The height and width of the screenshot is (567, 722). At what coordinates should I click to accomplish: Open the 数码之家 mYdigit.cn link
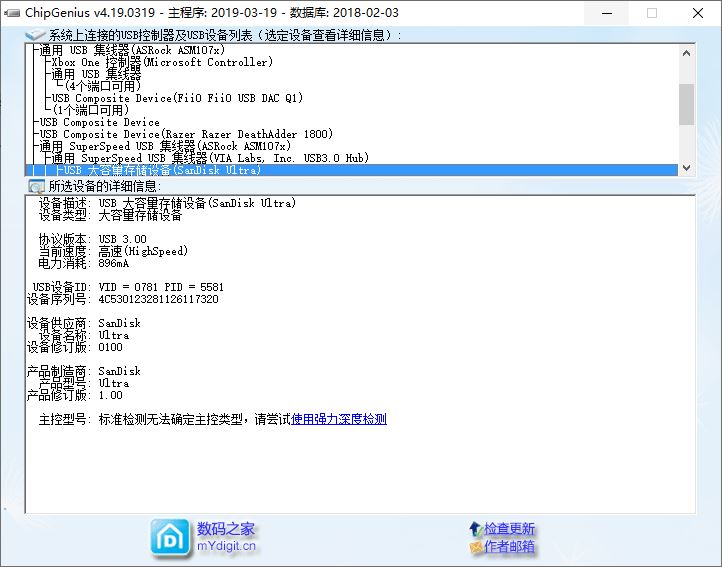pyautogui.click(x=226, y=537)
